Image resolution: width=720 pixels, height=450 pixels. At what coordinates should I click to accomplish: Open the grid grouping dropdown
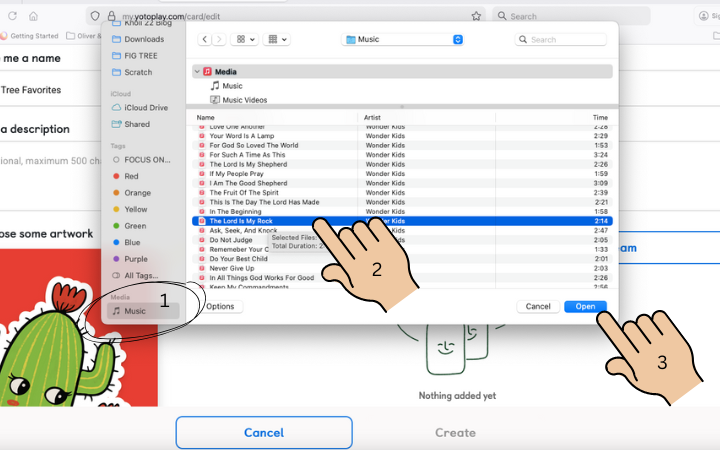click(x=277, y=39)
